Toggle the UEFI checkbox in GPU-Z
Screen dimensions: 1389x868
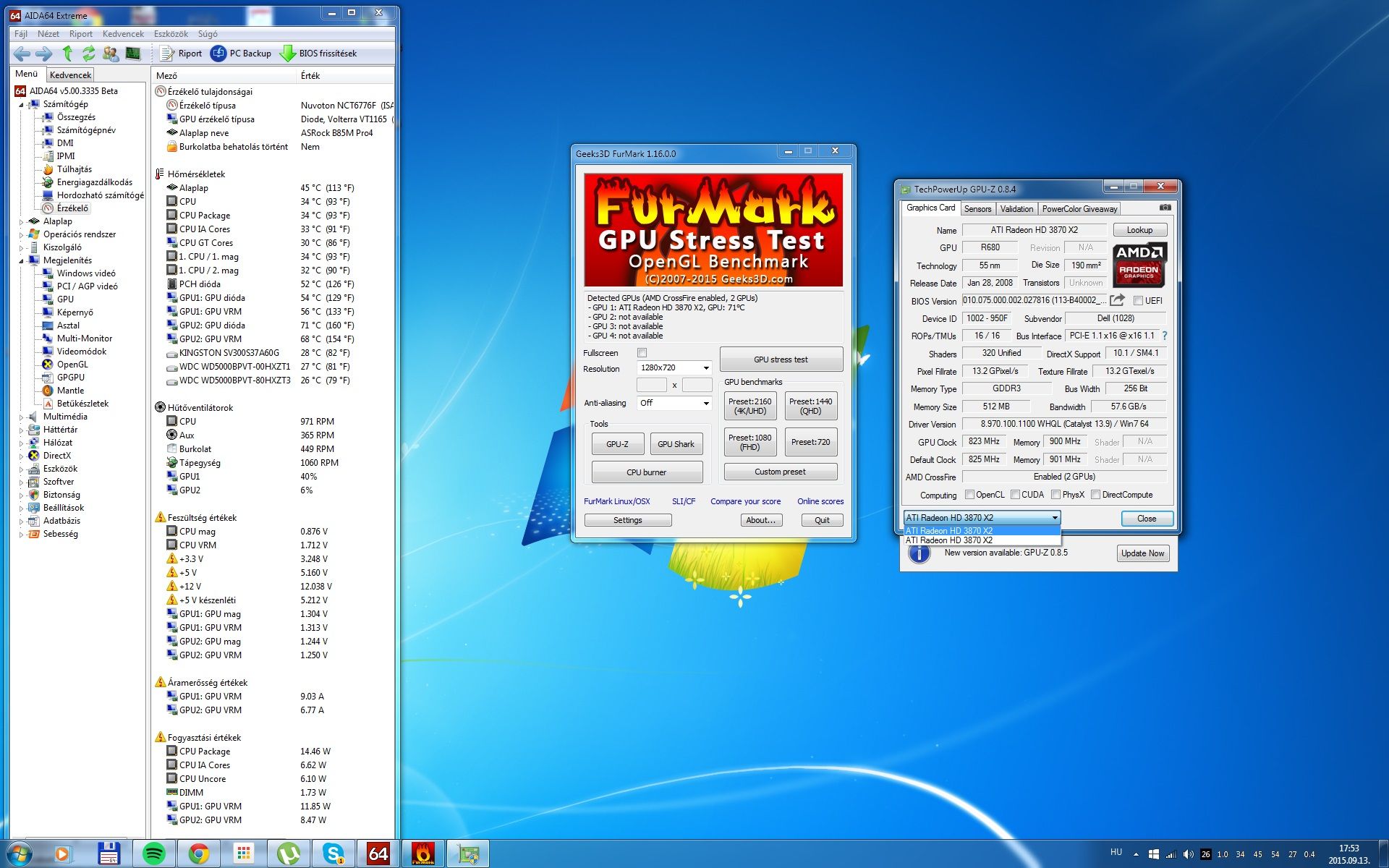click(x=1138, y=301)
